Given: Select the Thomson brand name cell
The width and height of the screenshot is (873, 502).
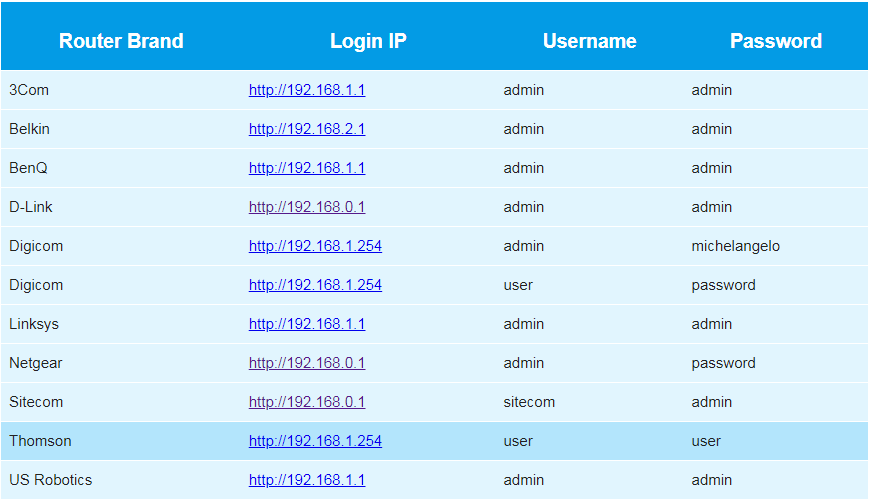Looking at the screenshot, I should point(40,441).
